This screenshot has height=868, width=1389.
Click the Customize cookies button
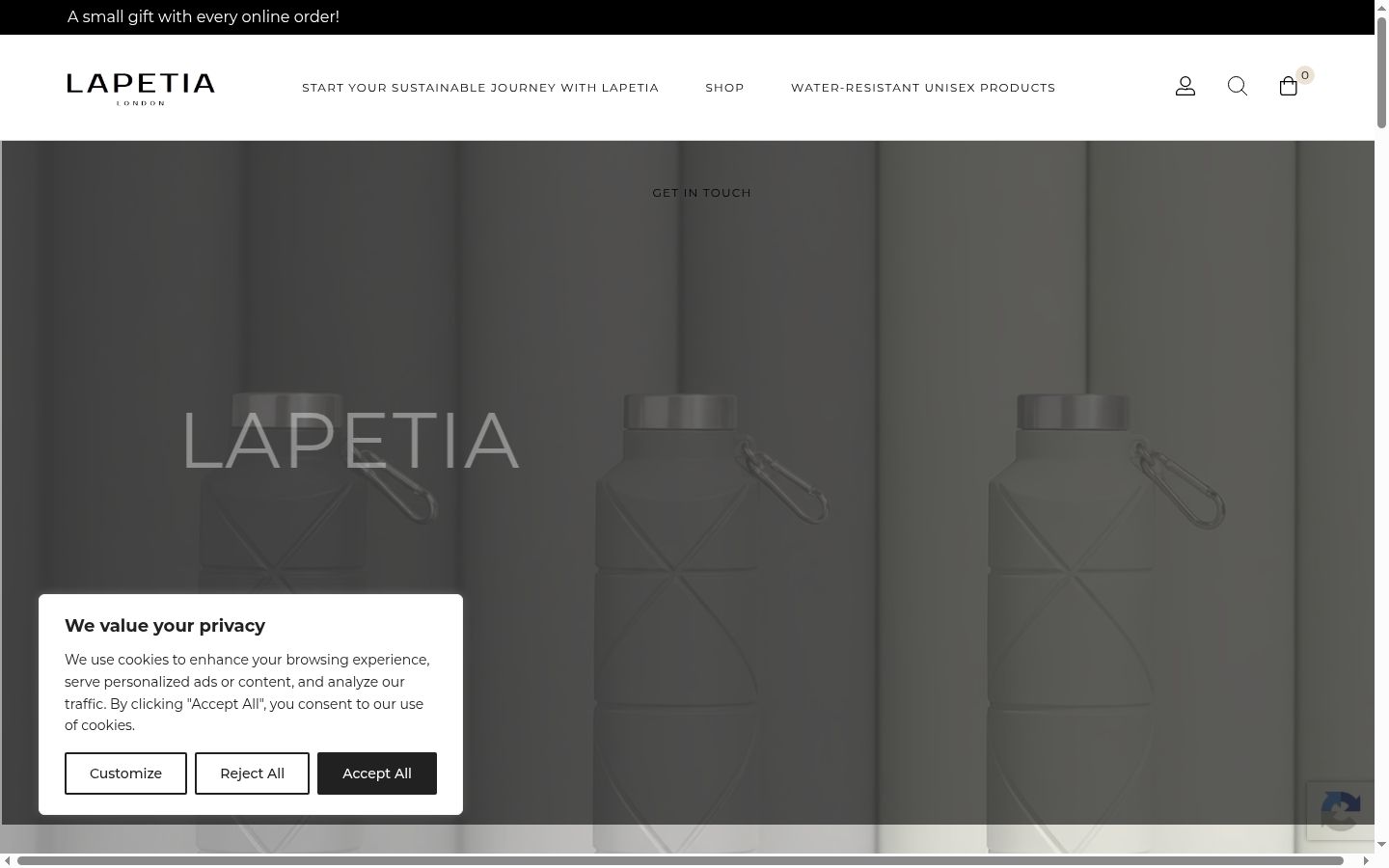coord(125,773)
